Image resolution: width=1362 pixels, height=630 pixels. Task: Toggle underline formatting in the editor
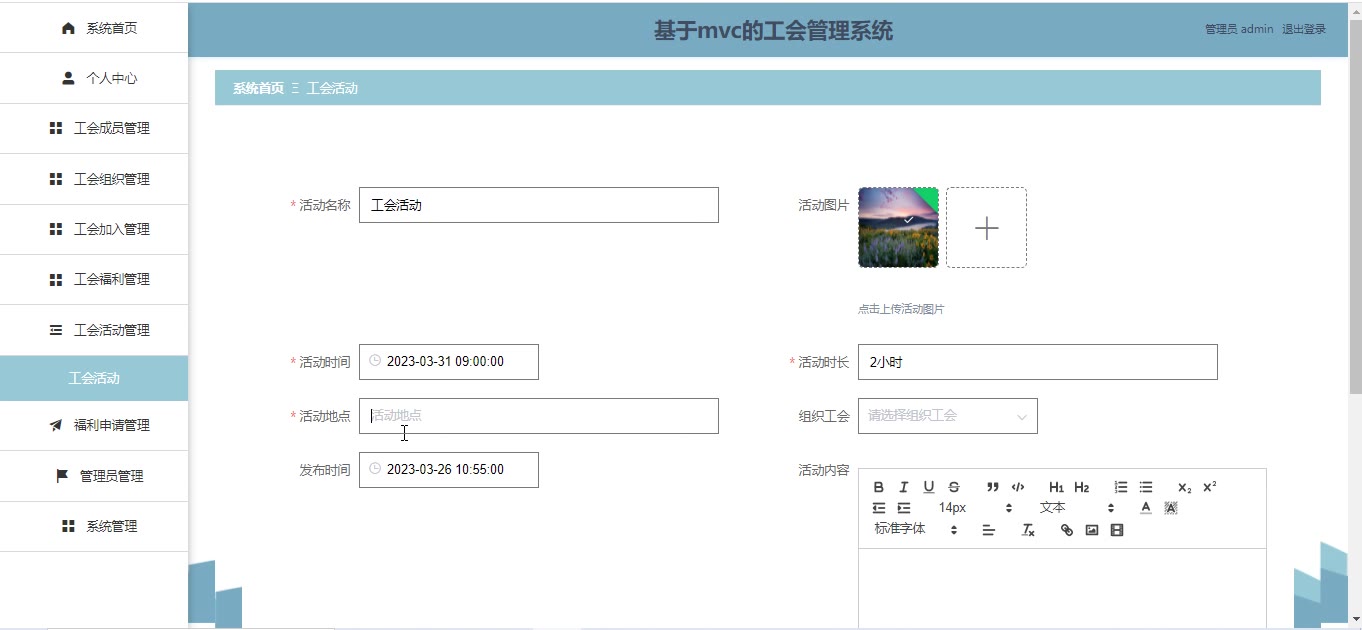click(928, 487)
